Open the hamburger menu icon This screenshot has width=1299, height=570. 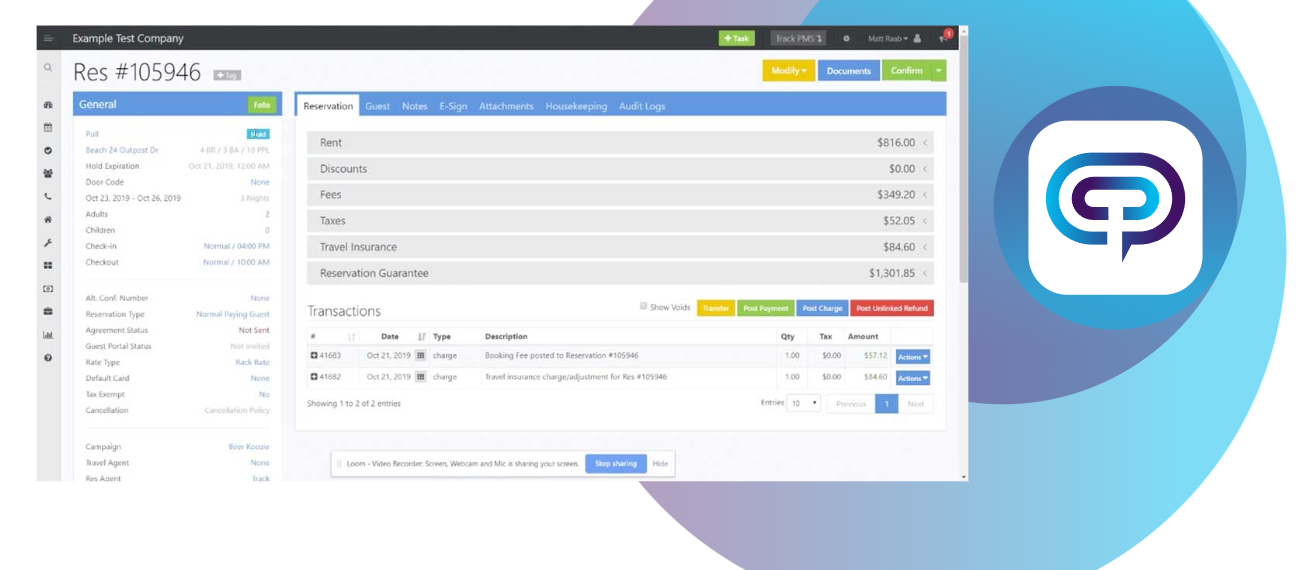point(47,38)
